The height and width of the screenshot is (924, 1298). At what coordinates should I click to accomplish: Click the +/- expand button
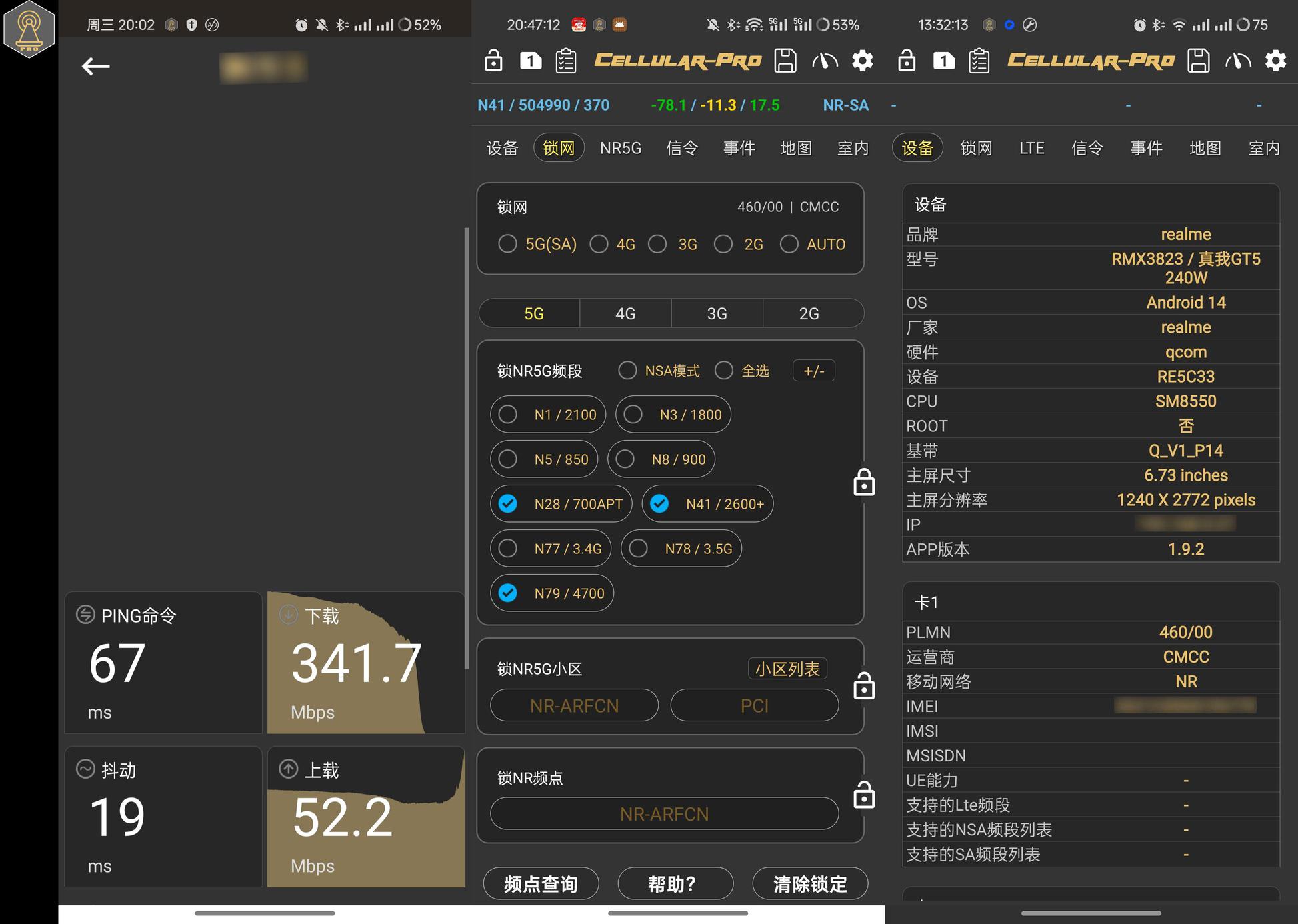point(813,371)
